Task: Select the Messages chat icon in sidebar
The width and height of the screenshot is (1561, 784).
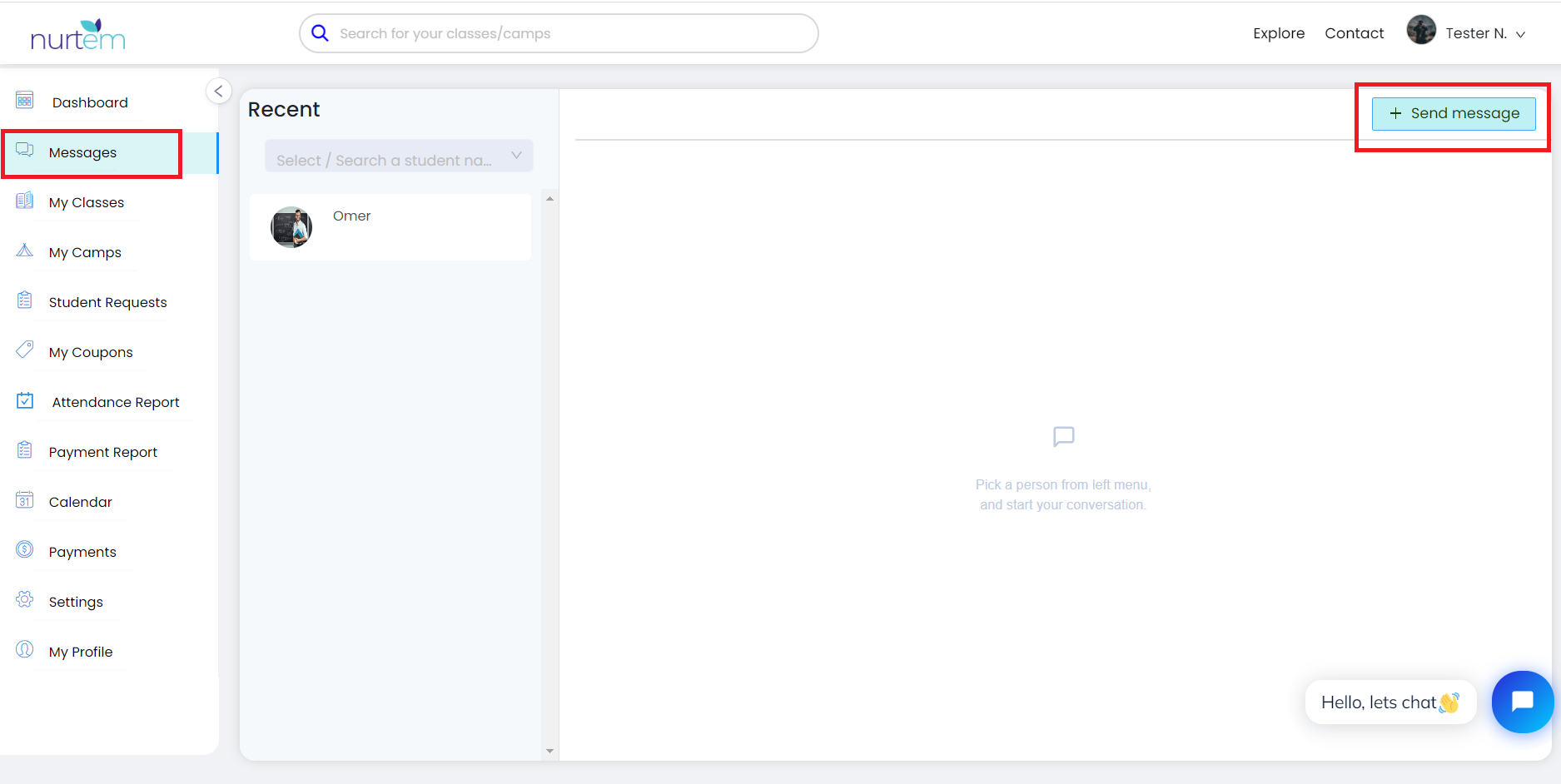Action: tap(24, 150)
